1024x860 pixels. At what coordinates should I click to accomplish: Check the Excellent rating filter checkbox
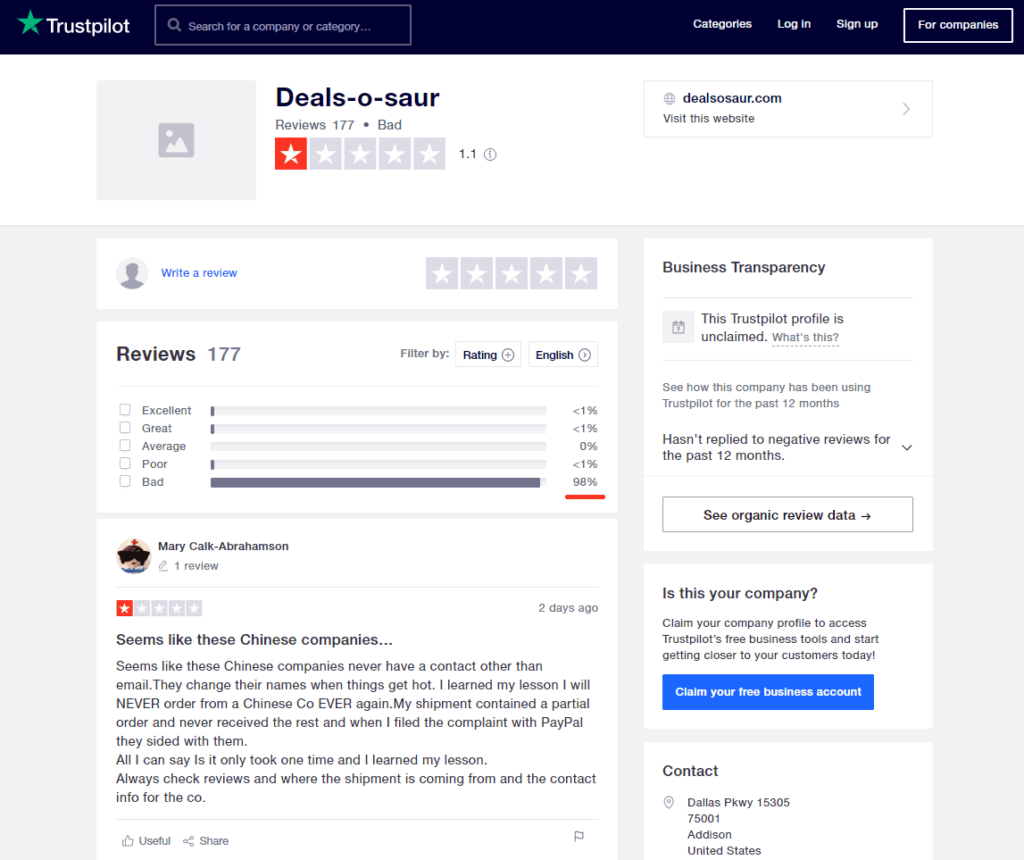pos(125,410)
